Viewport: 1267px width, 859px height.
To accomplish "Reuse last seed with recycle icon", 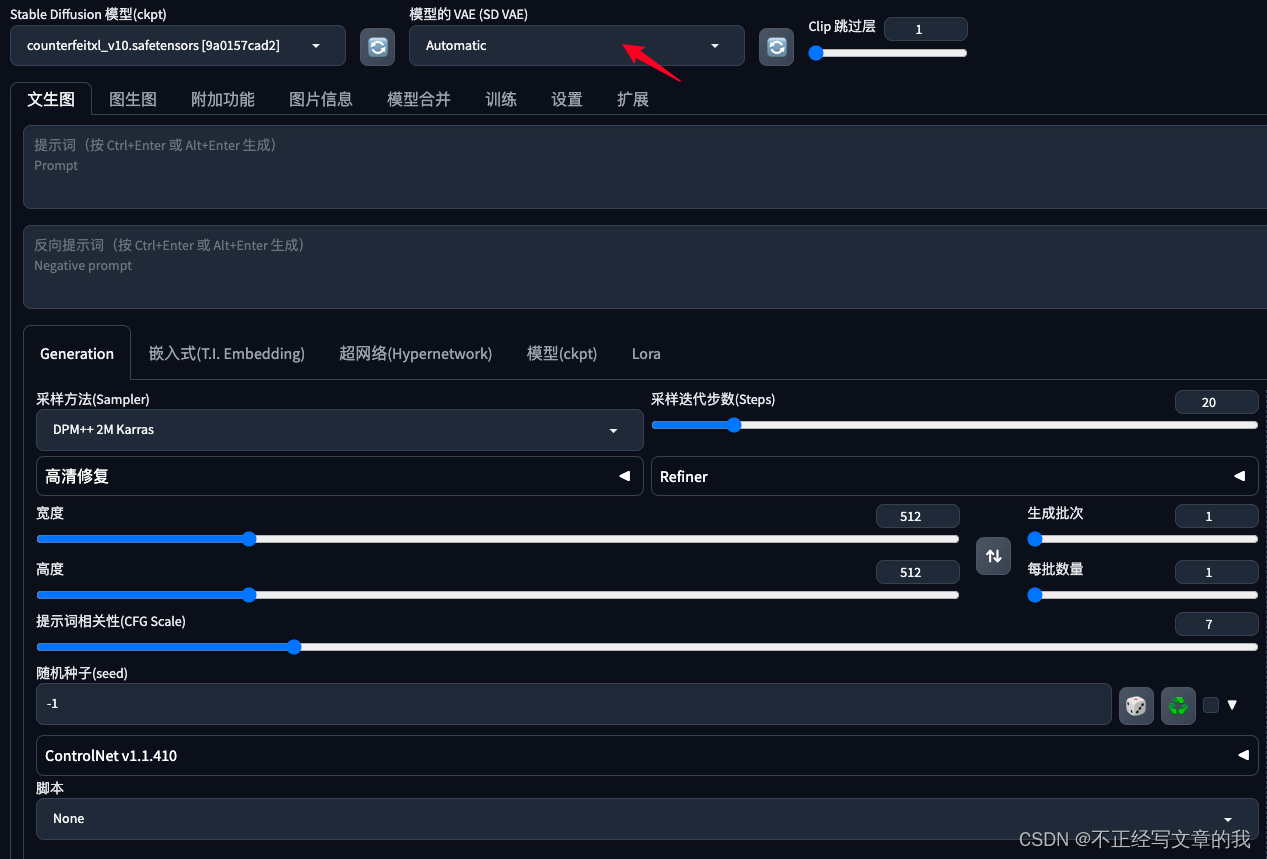I will point(1178,705).
